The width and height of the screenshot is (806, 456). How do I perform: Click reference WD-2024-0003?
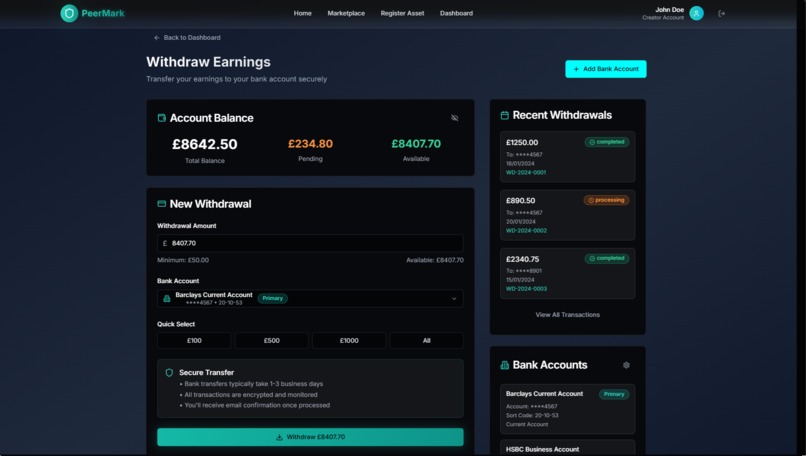[x=526, y=289]
